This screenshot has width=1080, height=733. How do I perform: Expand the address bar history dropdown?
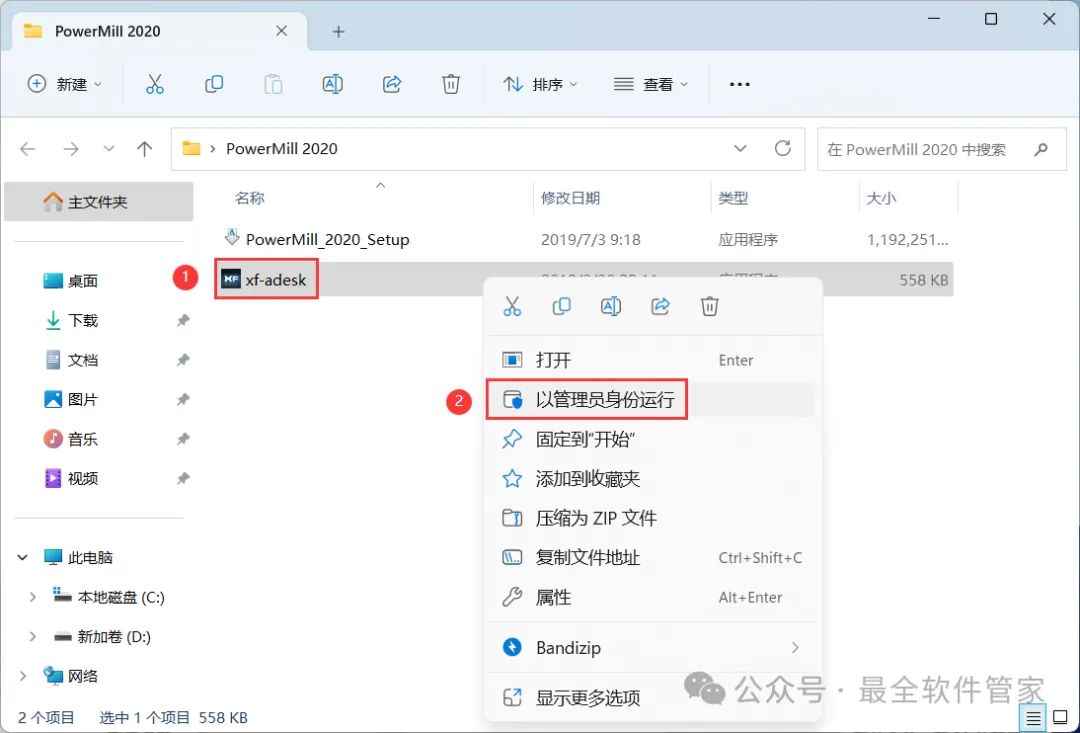pyautogui.click(x=740, y=148)
